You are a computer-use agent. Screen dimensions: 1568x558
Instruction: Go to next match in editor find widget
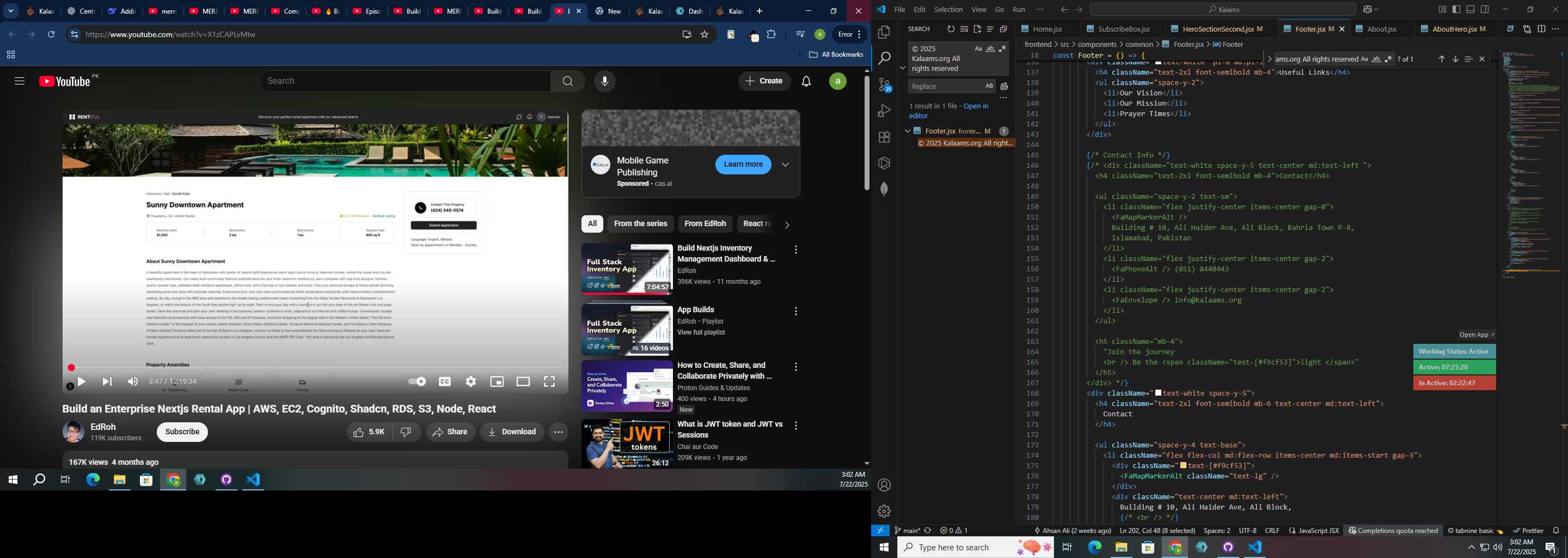tap(1455, 59)
